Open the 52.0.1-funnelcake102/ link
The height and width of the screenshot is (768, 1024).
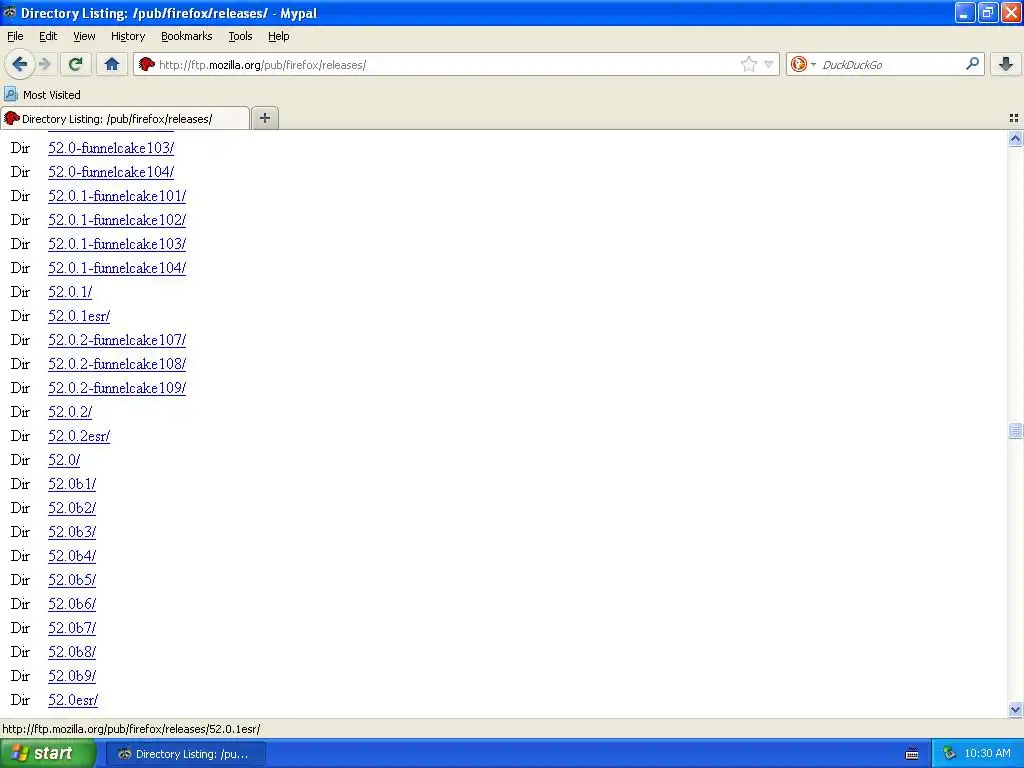[117, 220]
